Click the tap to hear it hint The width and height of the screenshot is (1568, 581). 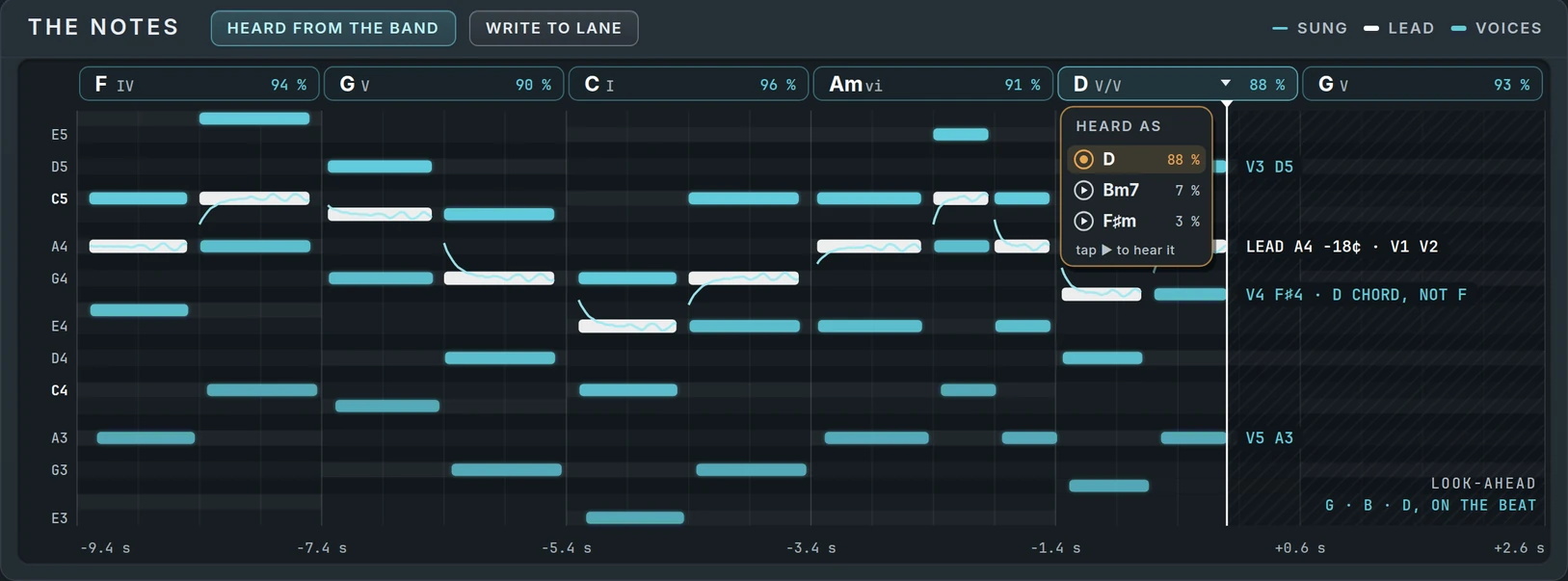point(1125,250)
